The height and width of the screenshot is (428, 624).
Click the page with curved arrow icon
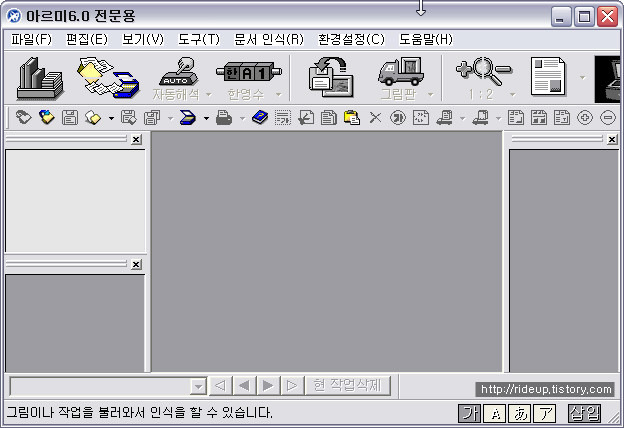[x=306, y=118]
